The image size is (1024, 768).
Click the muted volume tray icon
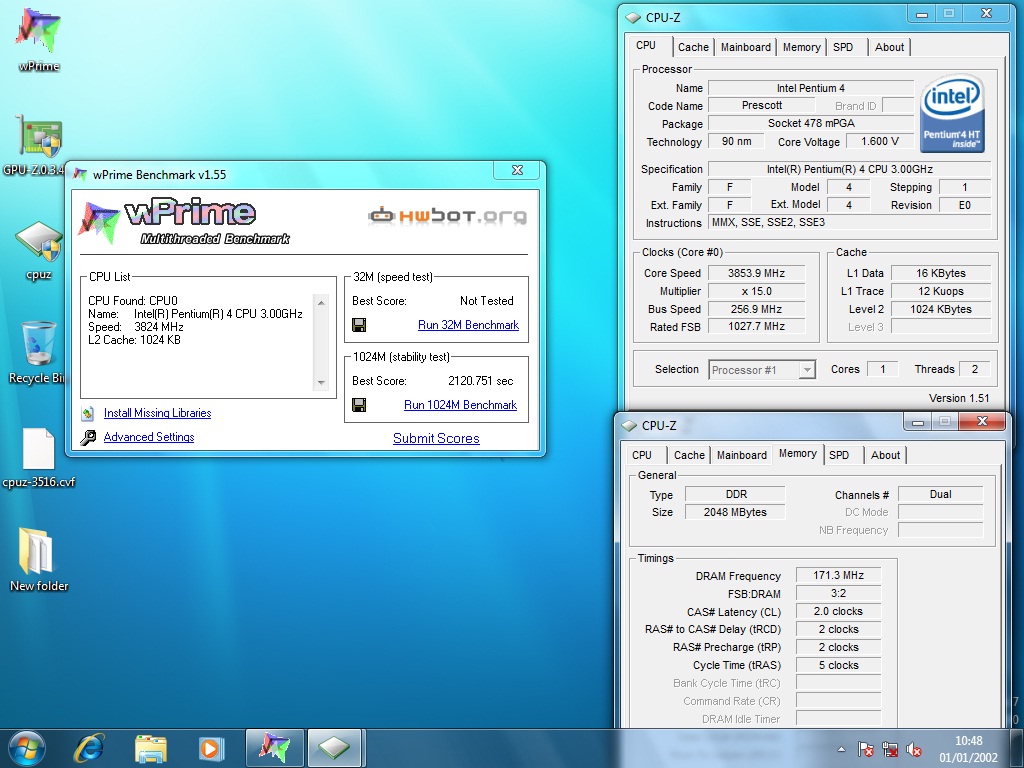click(x=914, y=749)
